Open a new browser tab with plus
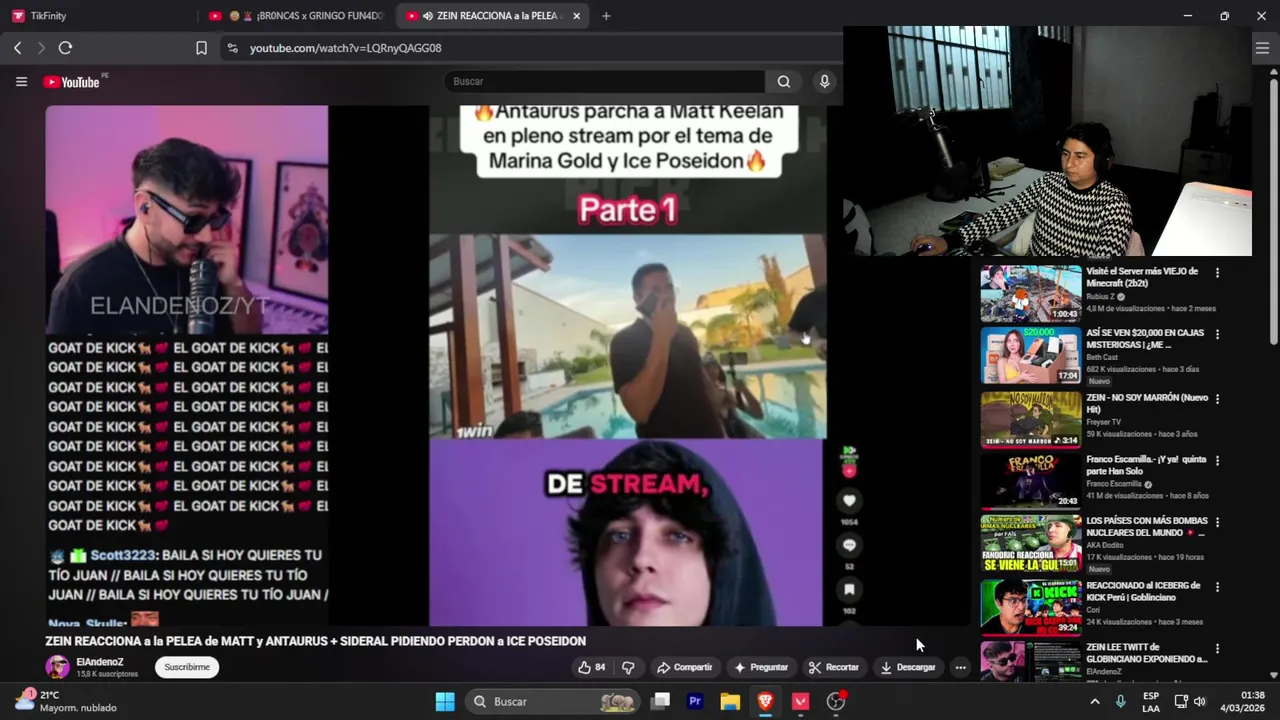This screenshot has height=720, width=1280. [x=606, y=16]
